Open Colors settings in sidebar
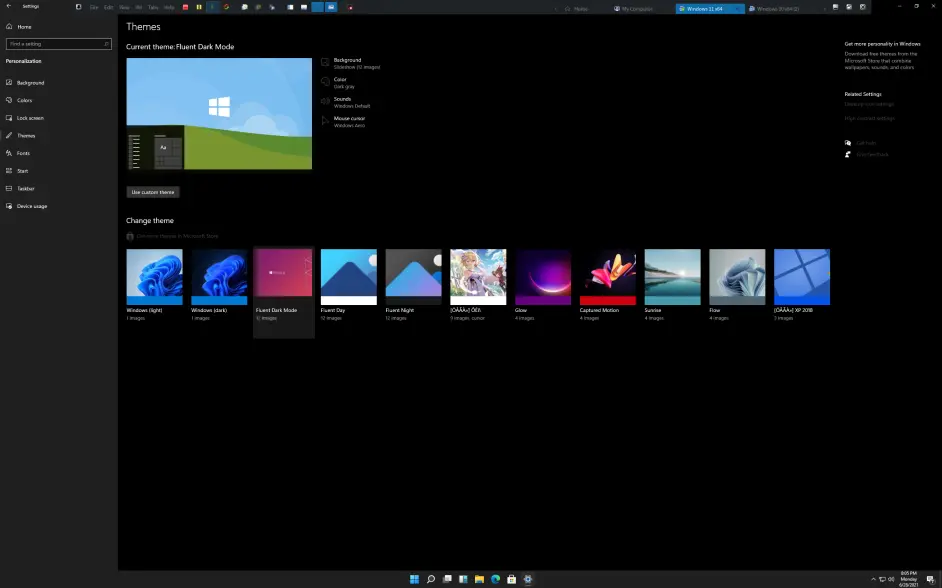This screenshot has height=588, width=942. tap(19, 100)
